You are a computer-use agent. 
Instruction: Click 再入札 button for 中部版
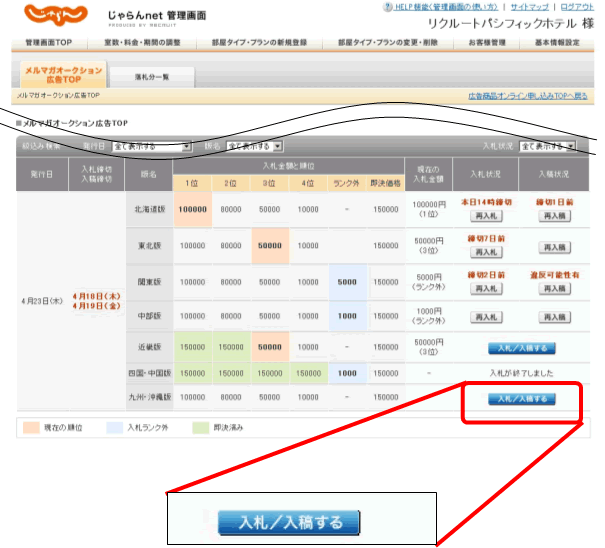pos(486,317)
